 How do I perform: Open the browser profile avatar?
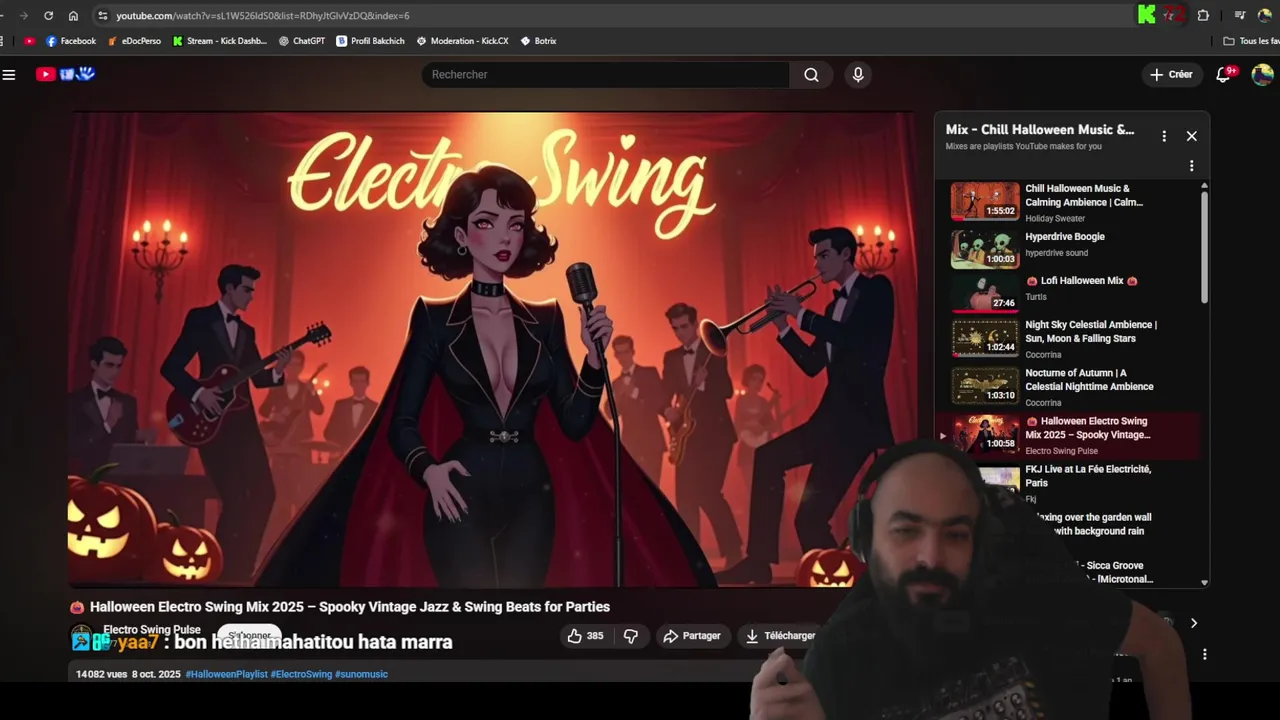(x=1264, y=16)
